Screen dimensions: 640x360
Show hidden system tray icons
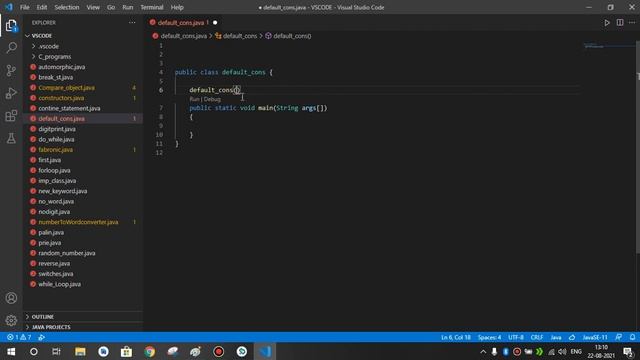point(483,351)
